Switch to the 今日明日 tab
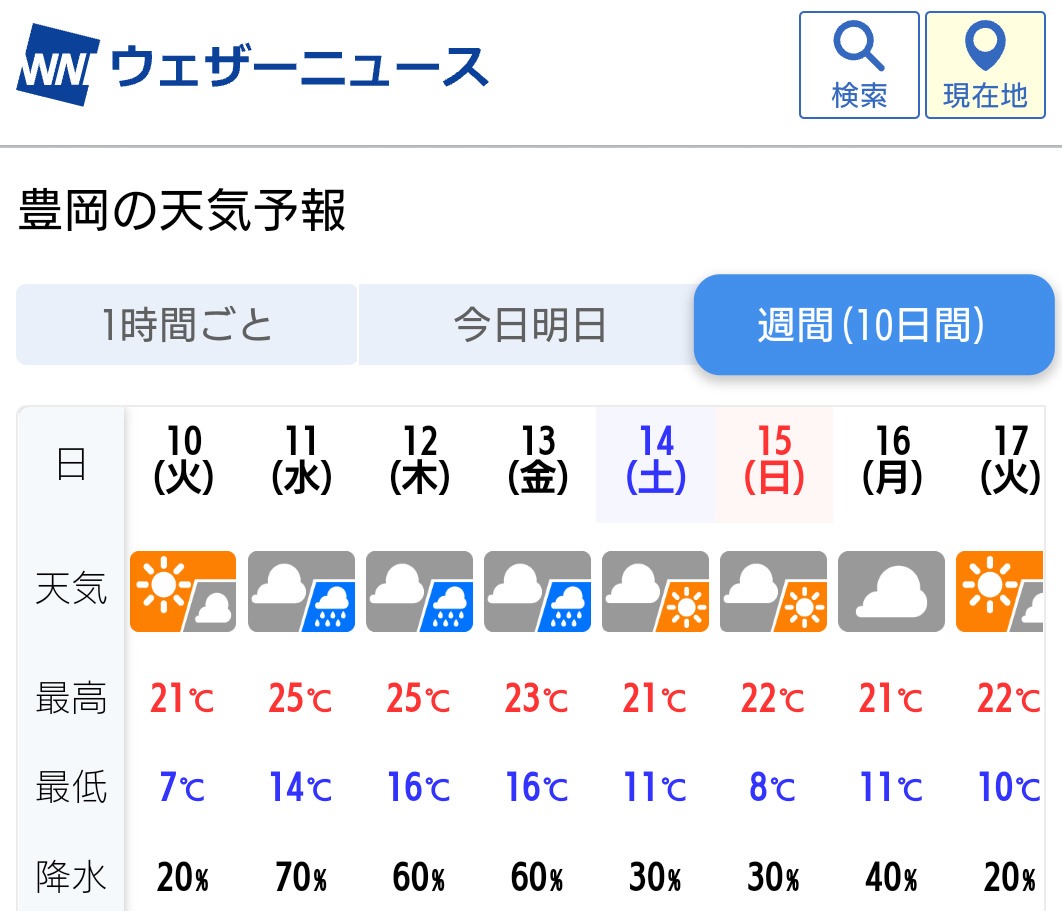The image size is (1062, 911). [529, 324]
